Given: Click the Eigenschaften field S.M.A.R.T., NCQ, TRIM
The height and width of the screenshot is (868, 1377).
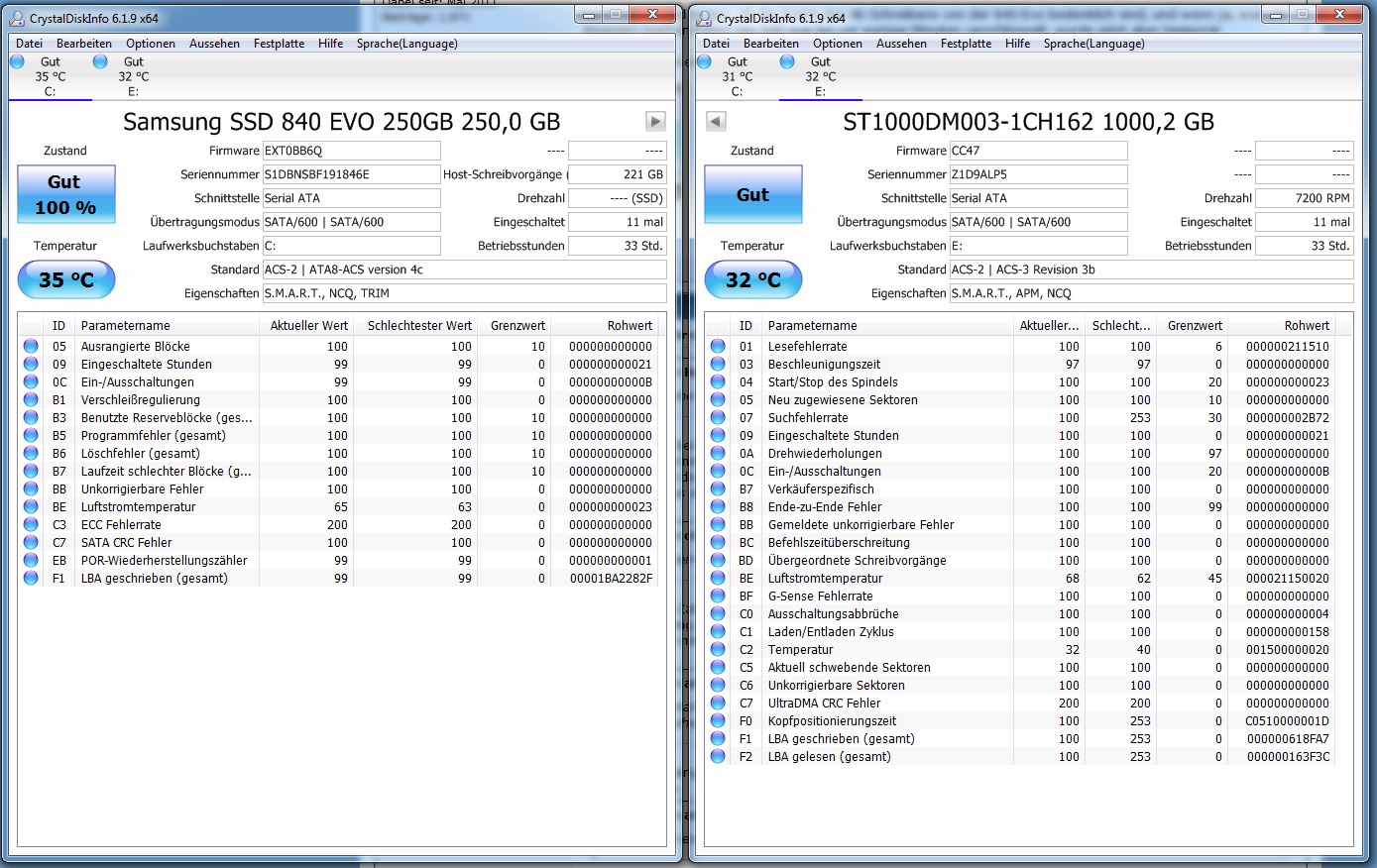Looking at the screenshot, I should tap(464, 293).
